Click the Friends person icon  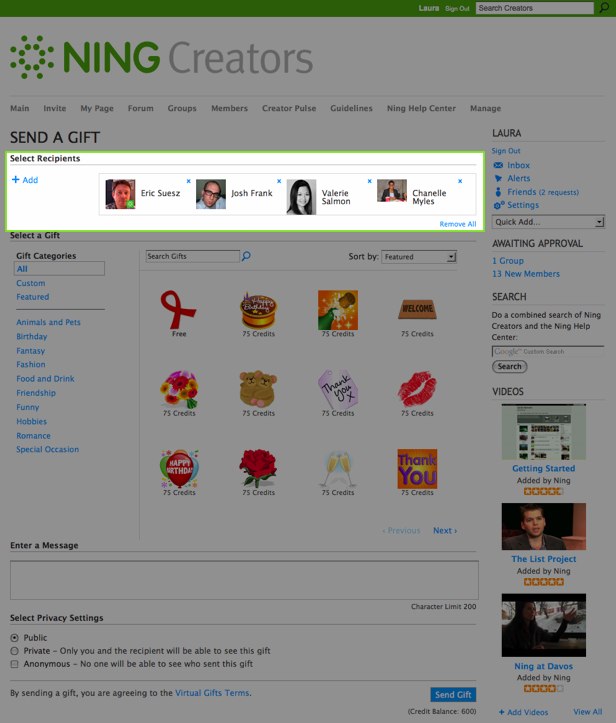(x=498, y=192)
